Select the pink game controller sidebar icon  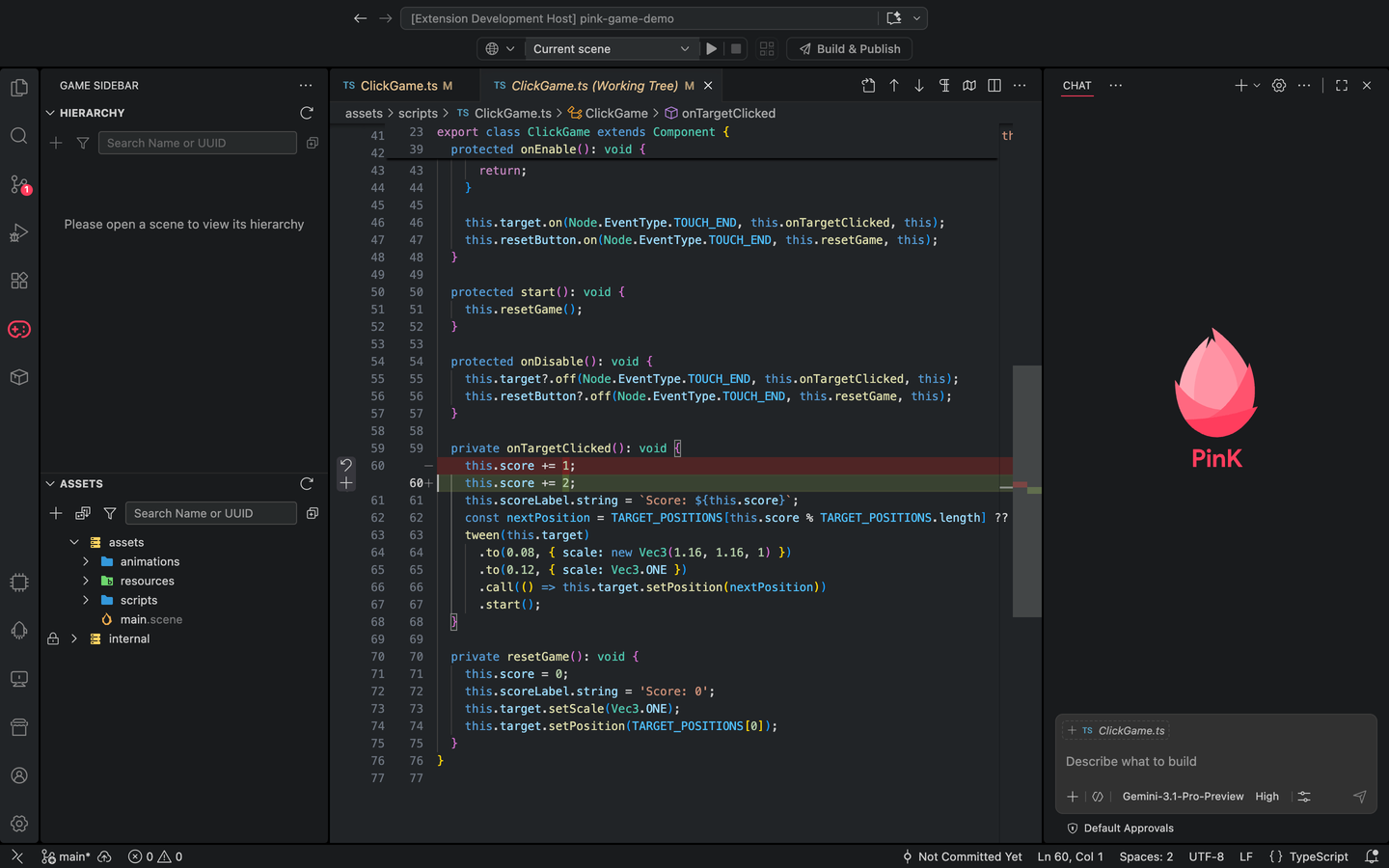[x=19, y=329]
